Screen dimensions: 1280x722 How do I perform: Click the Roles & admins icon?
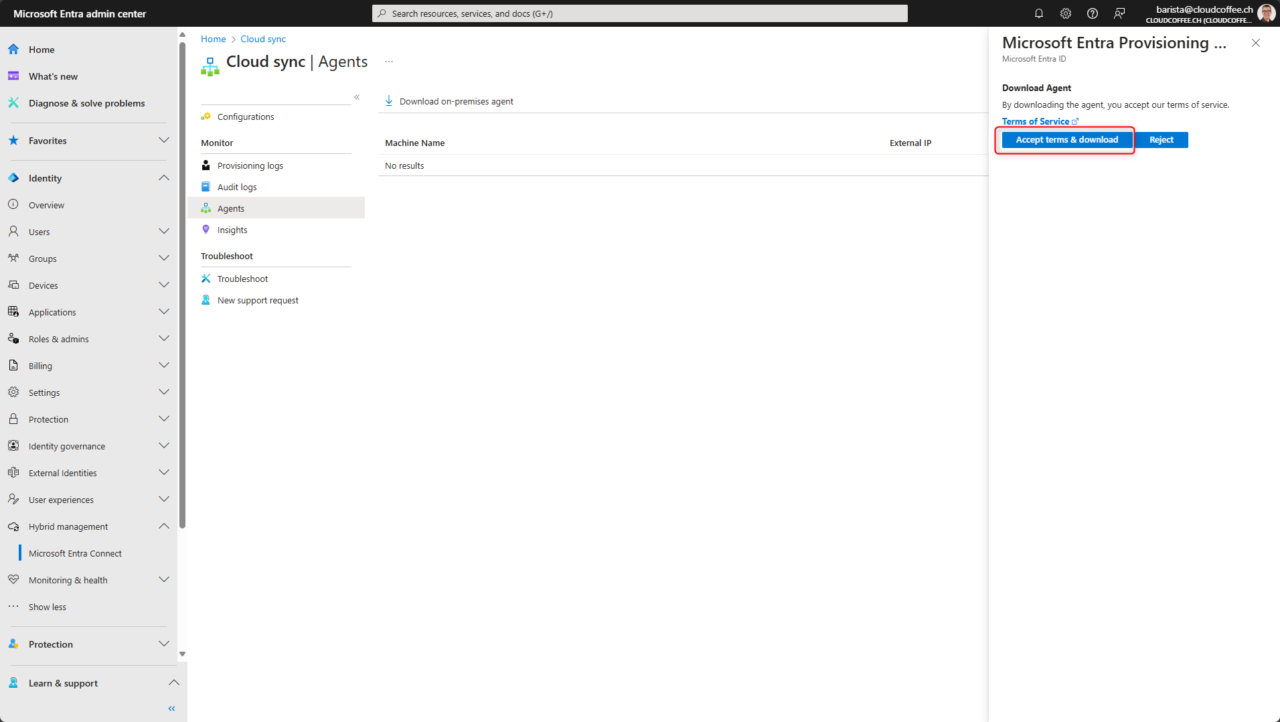tap(13, 339)
